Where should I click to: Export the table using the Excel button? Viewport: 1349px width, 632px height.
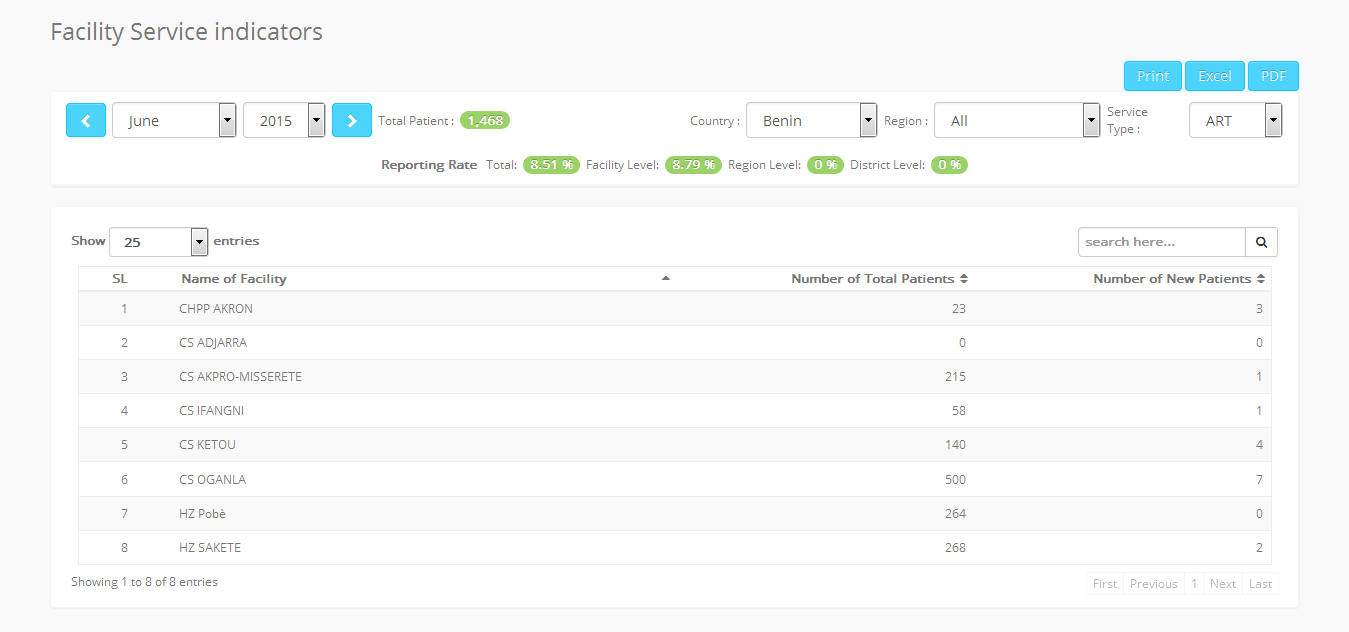pos(1215,76)
